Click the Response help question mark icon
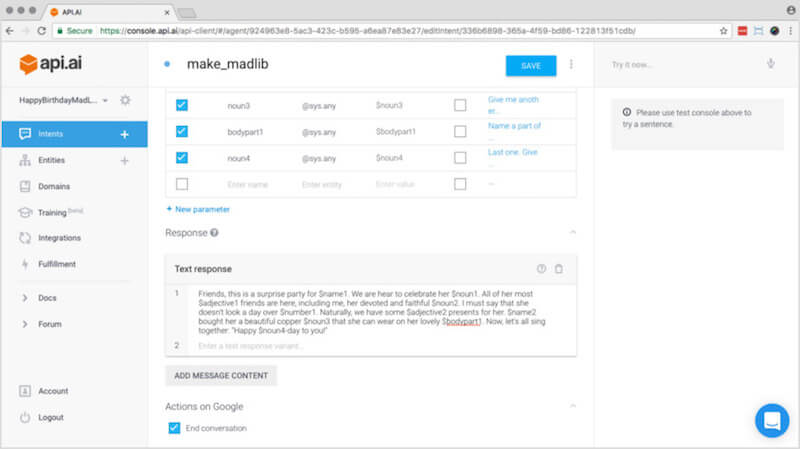 coord(214,233)
